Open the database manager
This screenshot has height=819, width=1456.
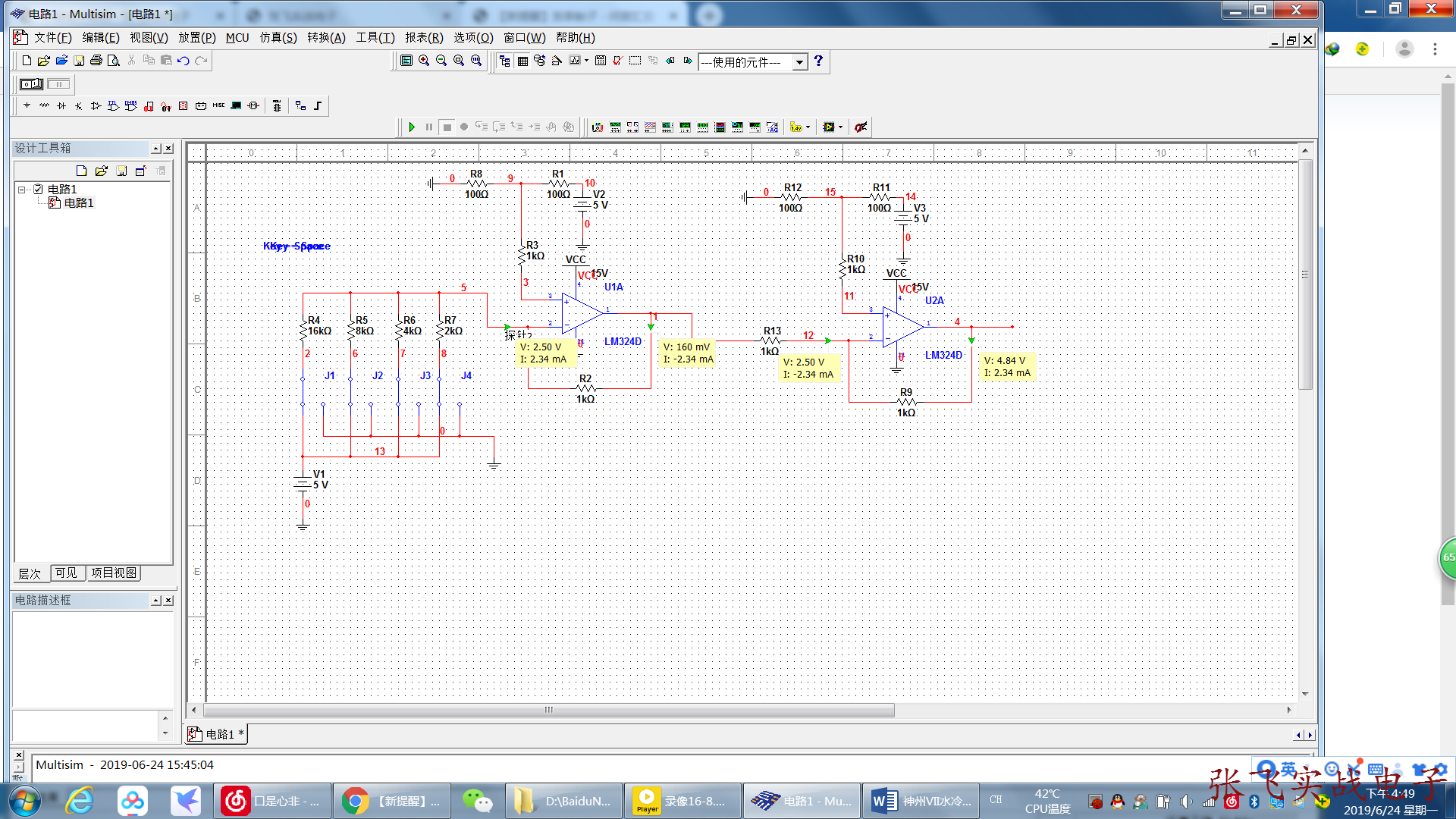pos(540,61)
